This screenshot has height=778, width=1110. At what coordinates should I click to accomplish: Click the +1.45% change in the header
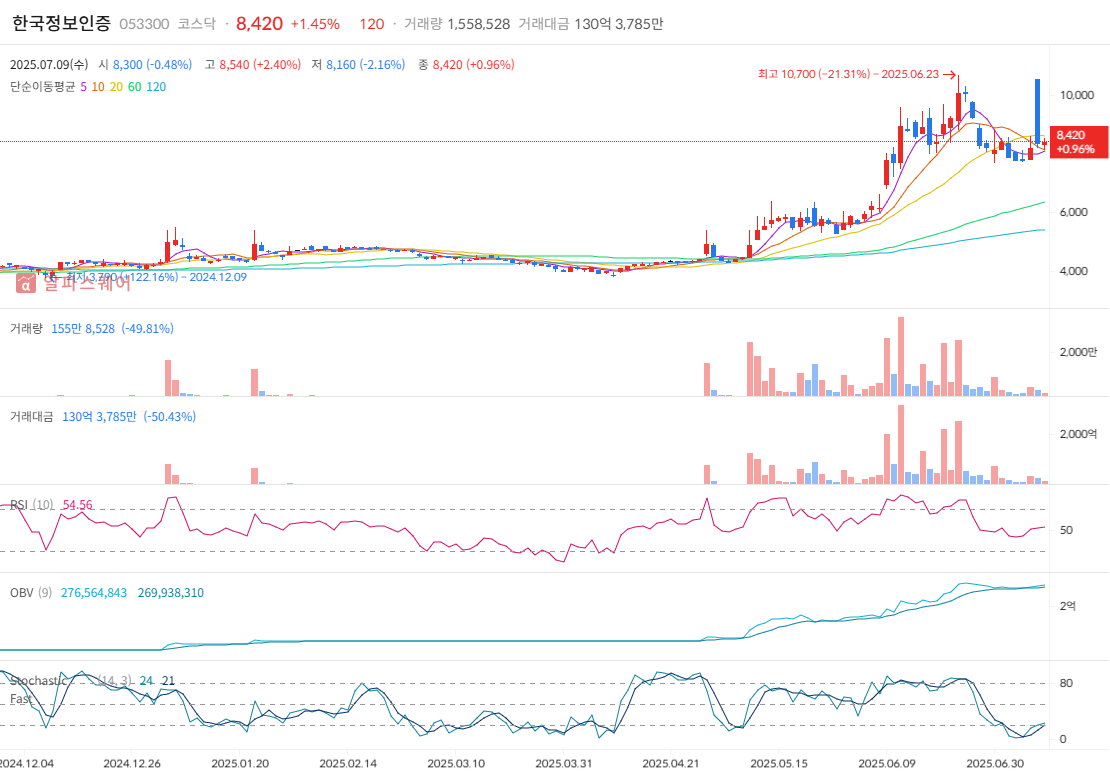(x=315, y=24)
